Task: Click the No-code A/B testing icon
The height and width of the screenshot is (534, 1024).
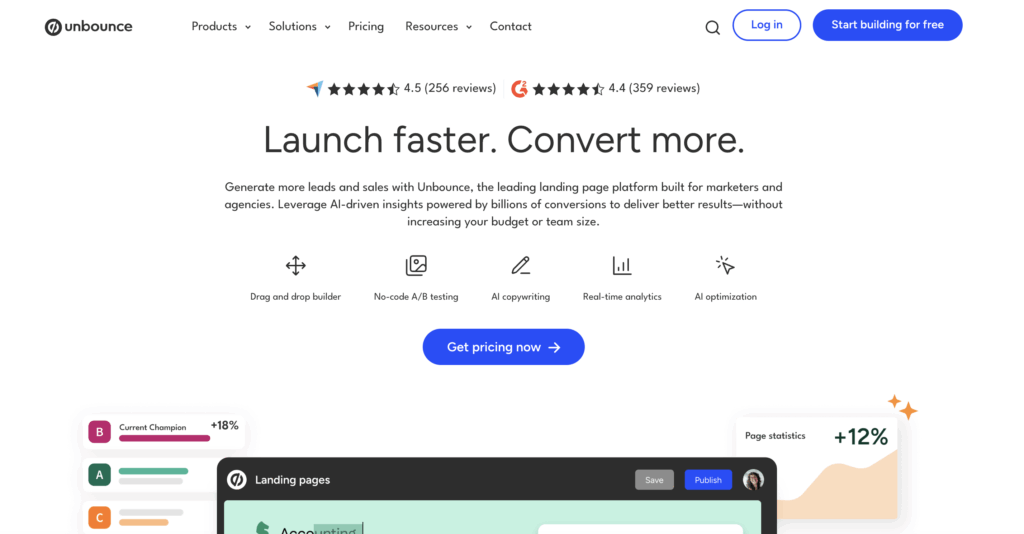Action: pos(416,266)
